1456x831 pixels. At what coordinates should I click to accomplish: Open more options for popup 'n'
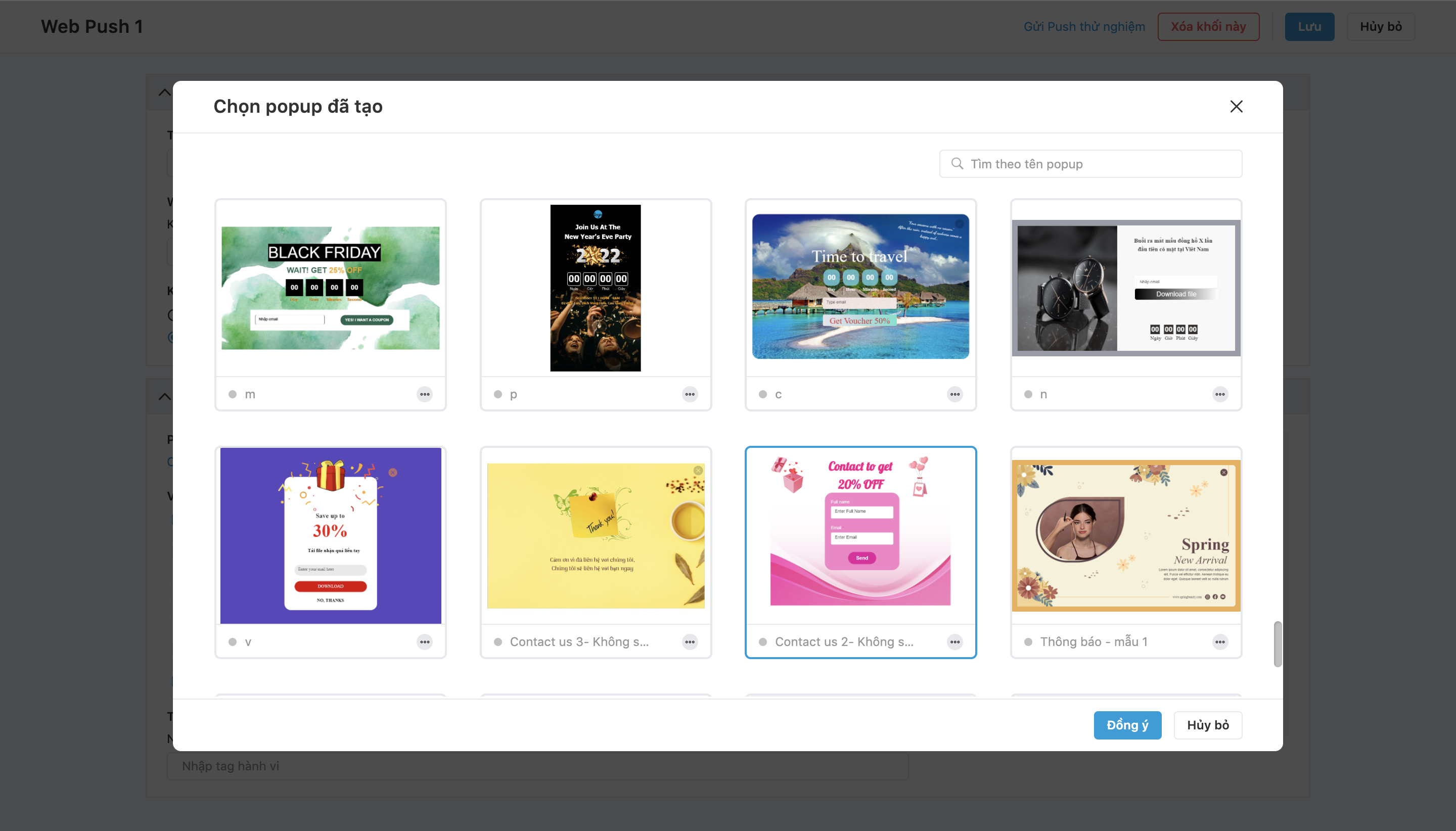click(1220, 394)
